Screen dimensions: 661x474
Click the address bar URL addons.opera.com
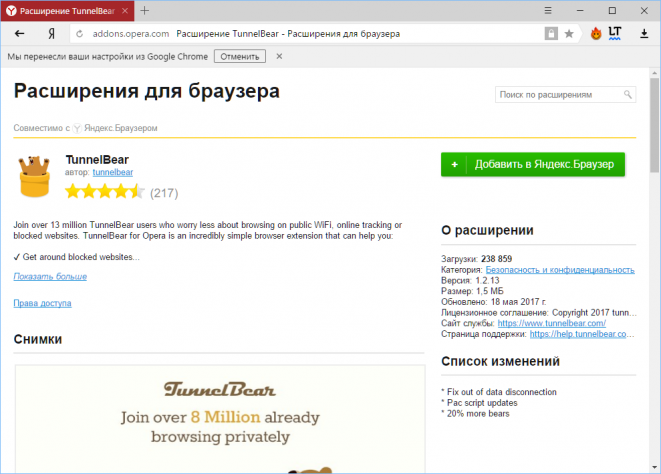(x=131, y=34)
